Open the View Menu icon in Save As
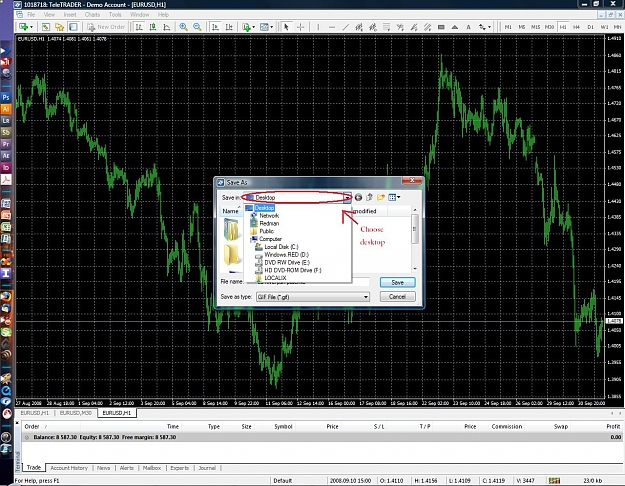 (x=394, y=197)
